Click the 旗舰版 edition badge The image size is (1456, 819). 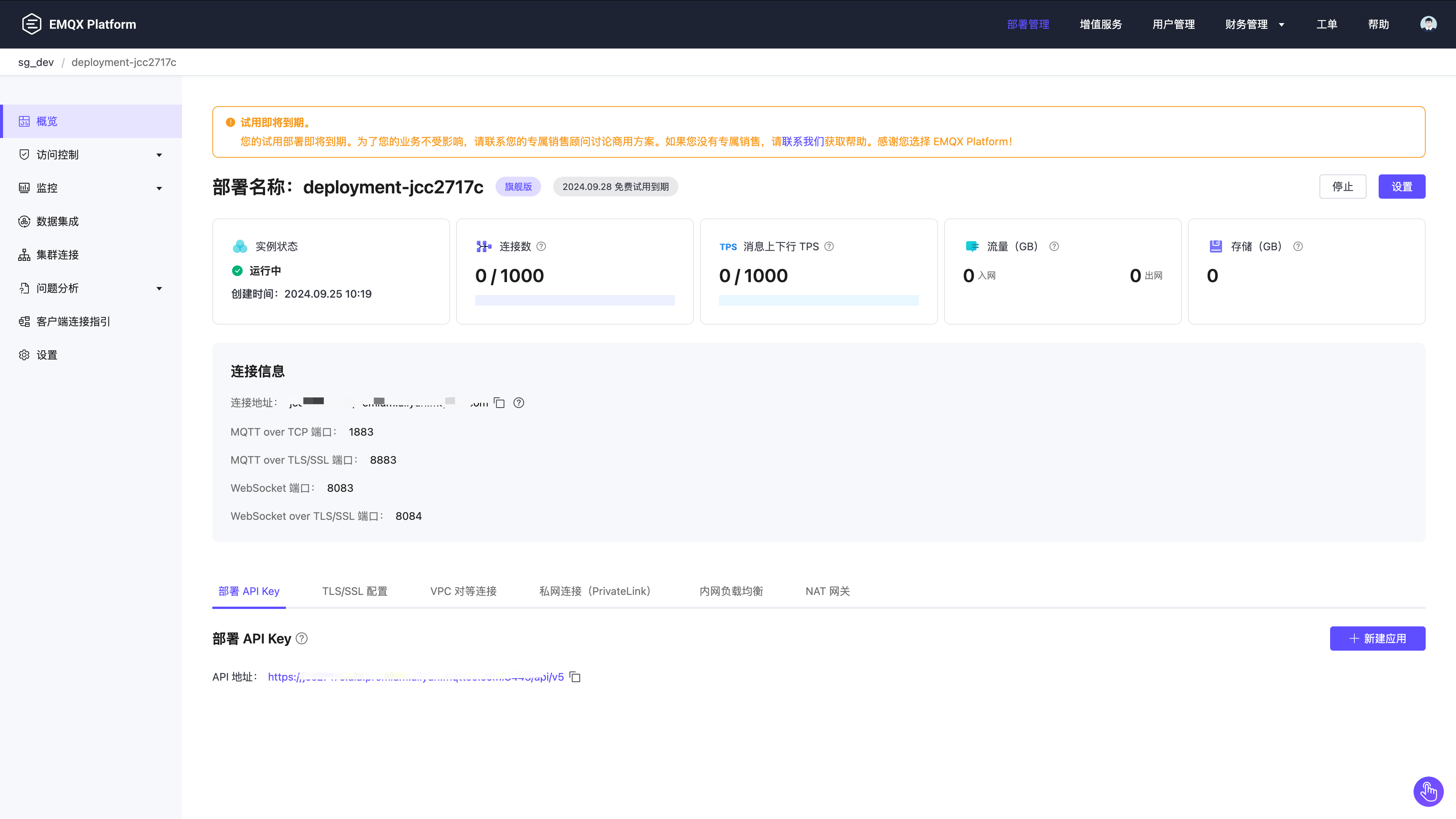tap(518, 187)
